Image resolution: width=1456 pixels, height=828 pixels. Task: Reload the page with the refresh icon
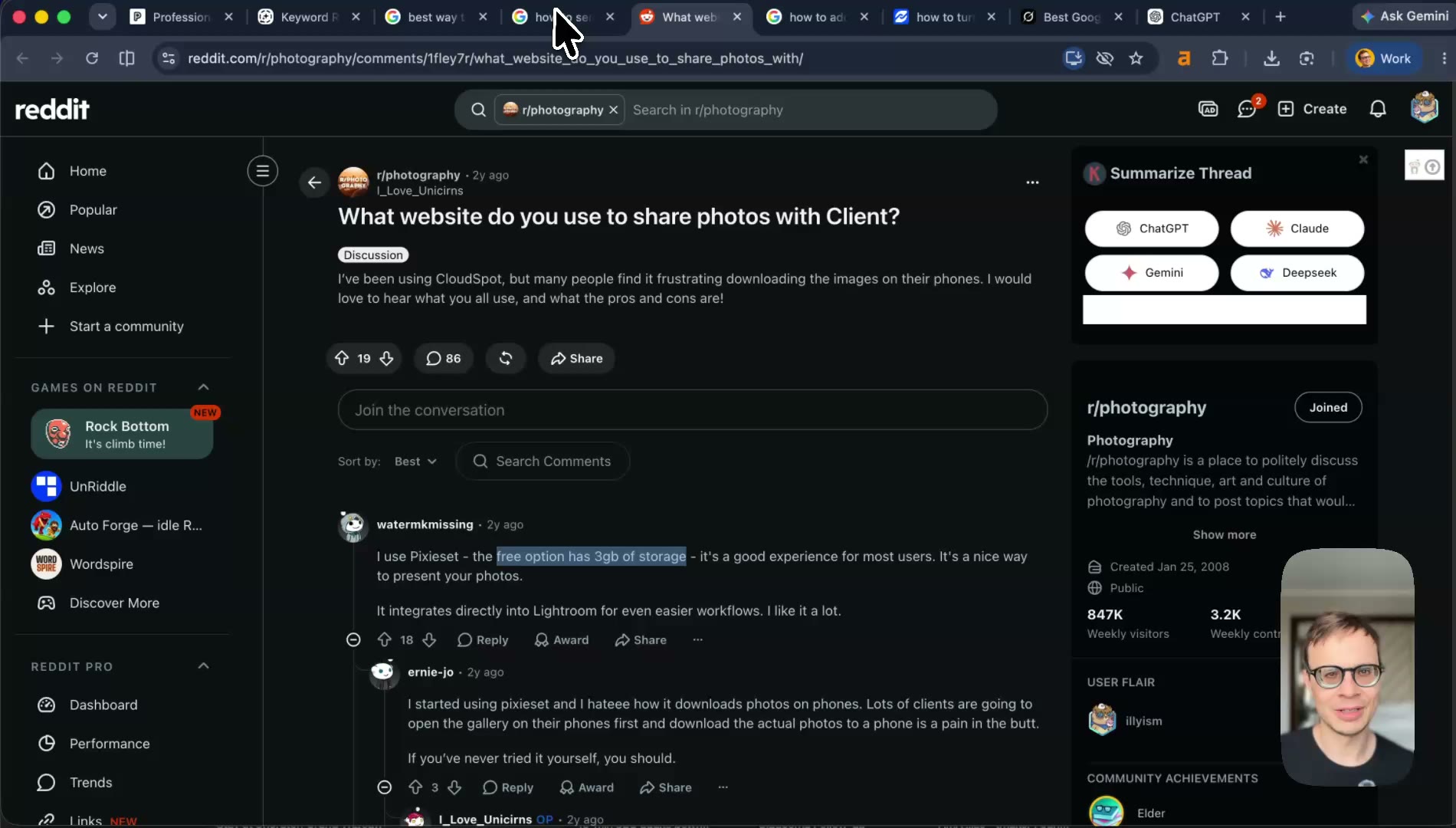pyautogui.click(x=92, y=58)
